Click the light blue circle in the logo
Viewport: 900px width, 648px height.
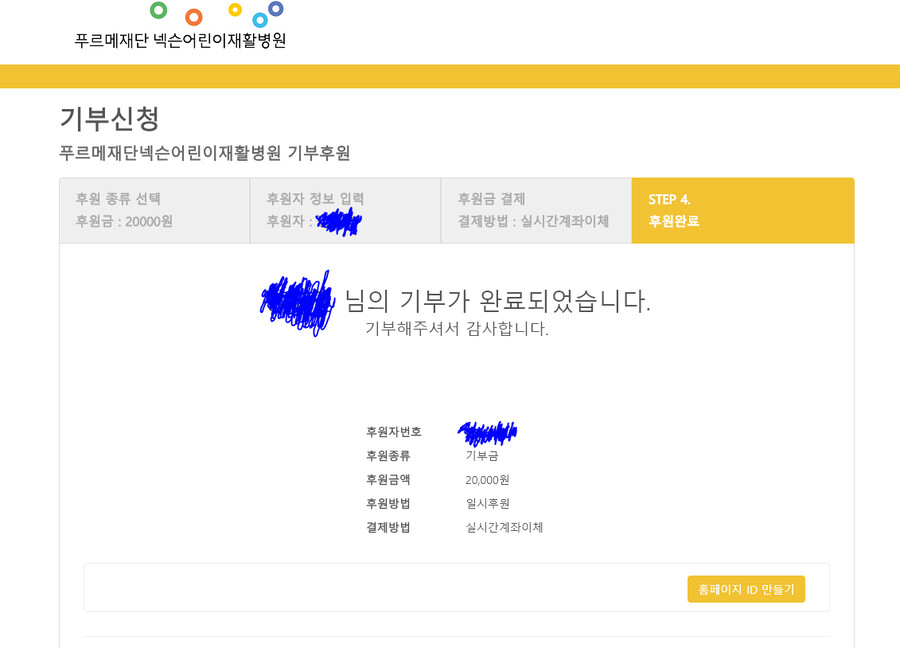[x=260, y=20]
